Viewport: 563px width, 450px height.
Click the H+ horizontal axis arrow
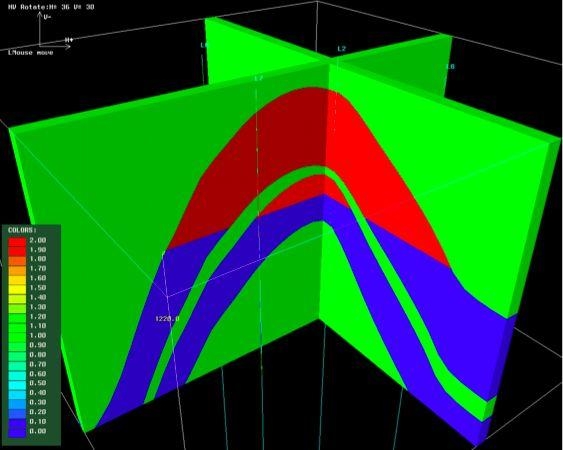point(55,46)
